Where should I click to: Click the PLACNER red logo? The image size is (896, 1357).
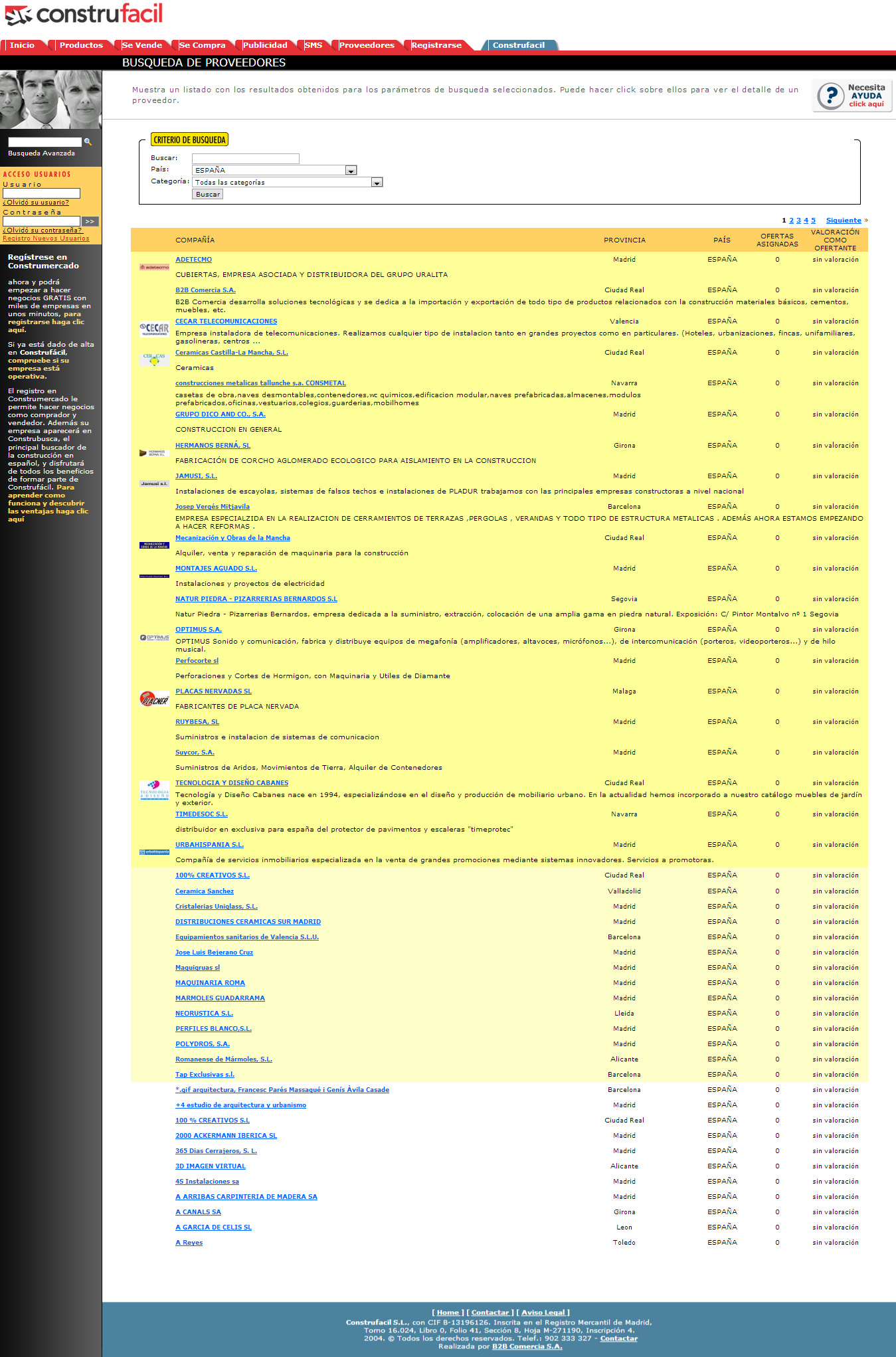(154, 699)
